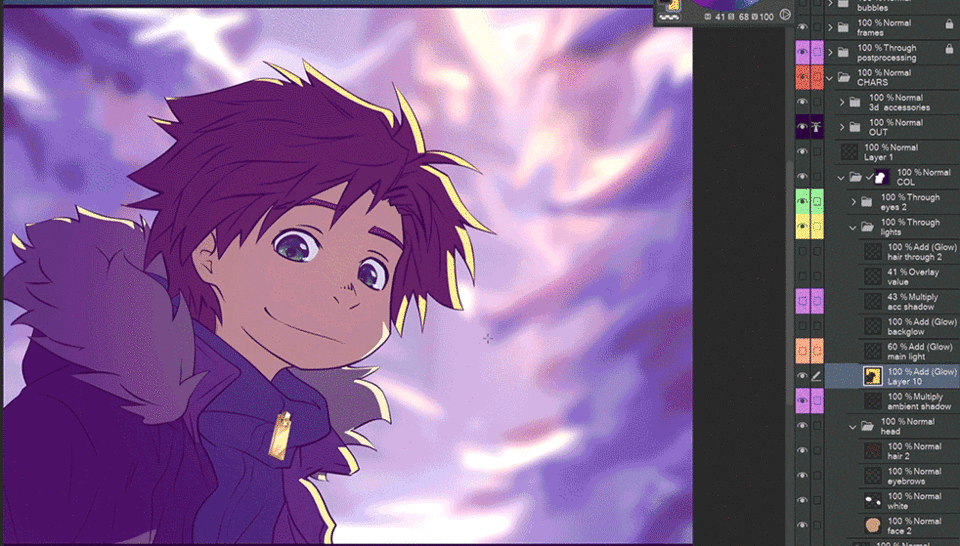Select the '41 % Overlay value' layer row
This screenshot has width=960, height=546.
pyautogui.click(x=892, y=277)
